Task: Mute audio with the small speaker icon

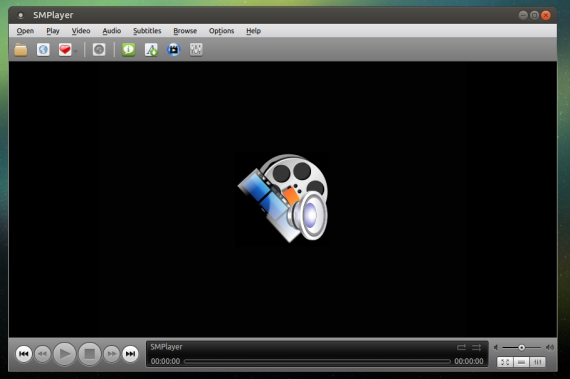Action: coord(496,348)
